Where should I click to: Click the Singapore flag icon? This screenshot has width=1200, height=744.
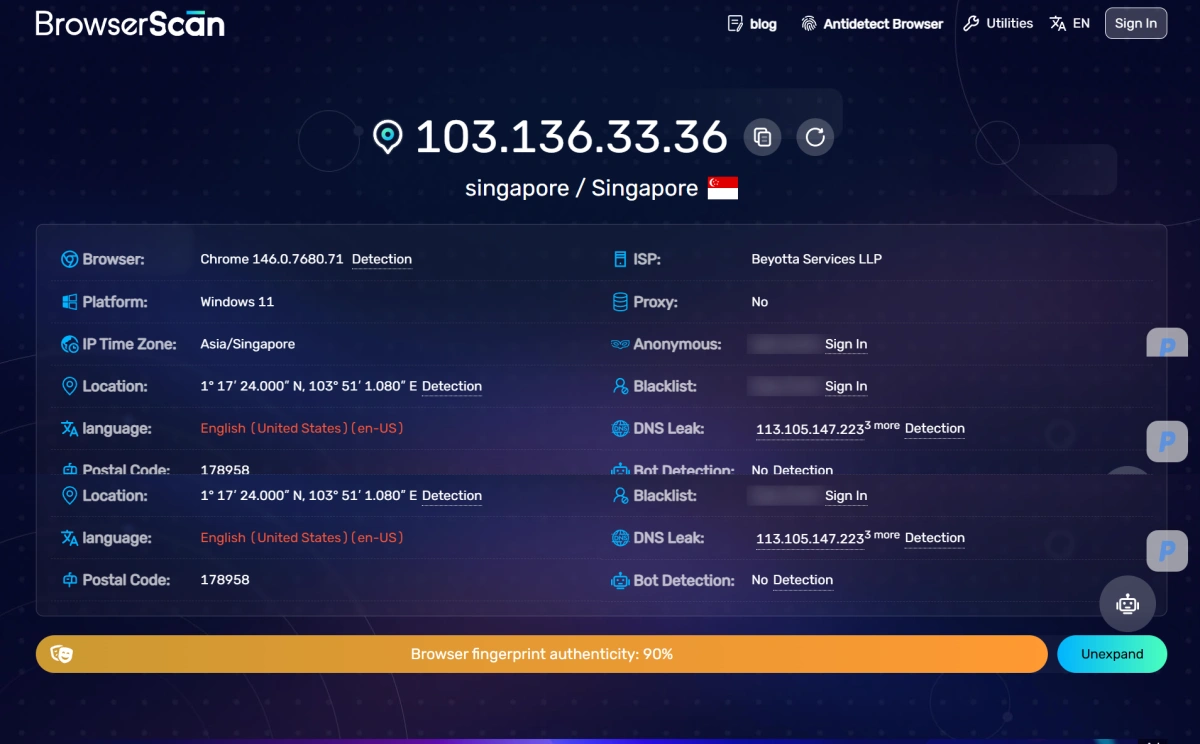(723, 188)
